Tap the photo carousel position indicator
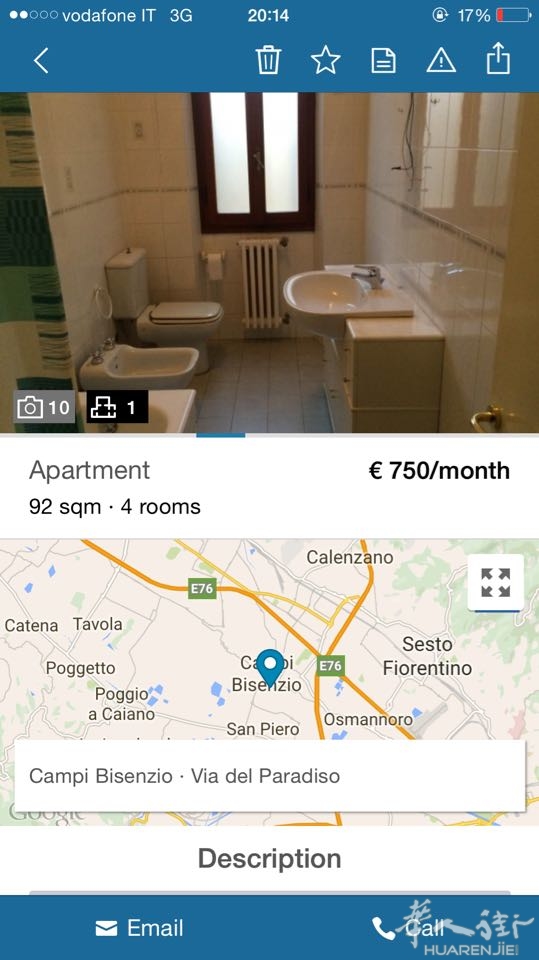This screenshot has width=539, height=960. pos(220,435)
